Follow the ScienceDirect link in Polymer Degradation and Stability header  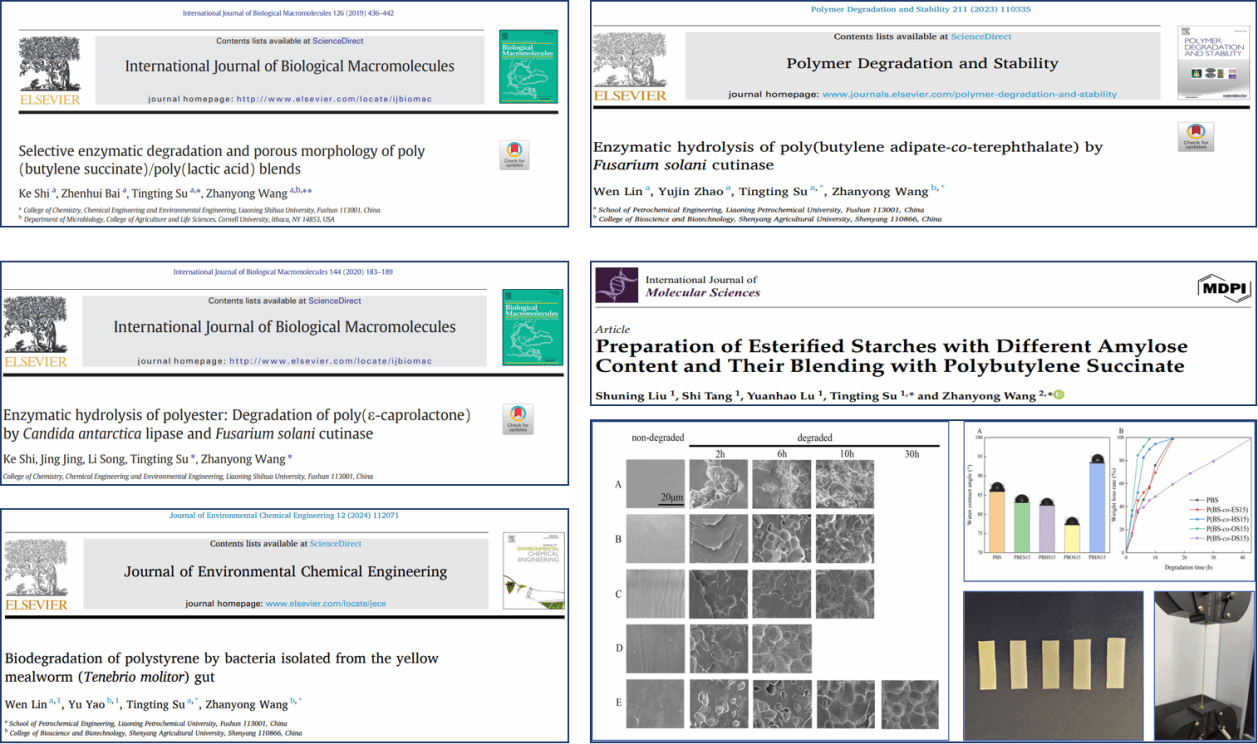[980, 37]
